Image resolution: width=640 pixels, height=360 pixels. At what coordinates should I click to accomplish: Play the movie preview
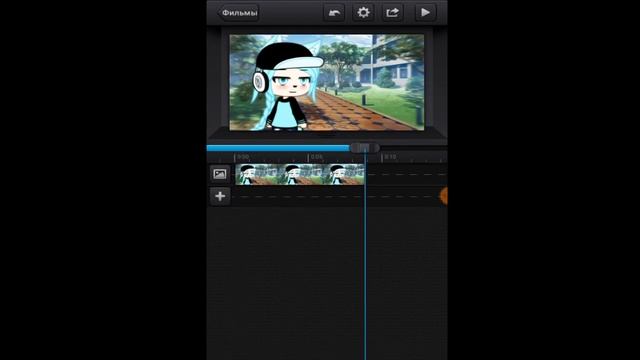click(x=425, y=13)
